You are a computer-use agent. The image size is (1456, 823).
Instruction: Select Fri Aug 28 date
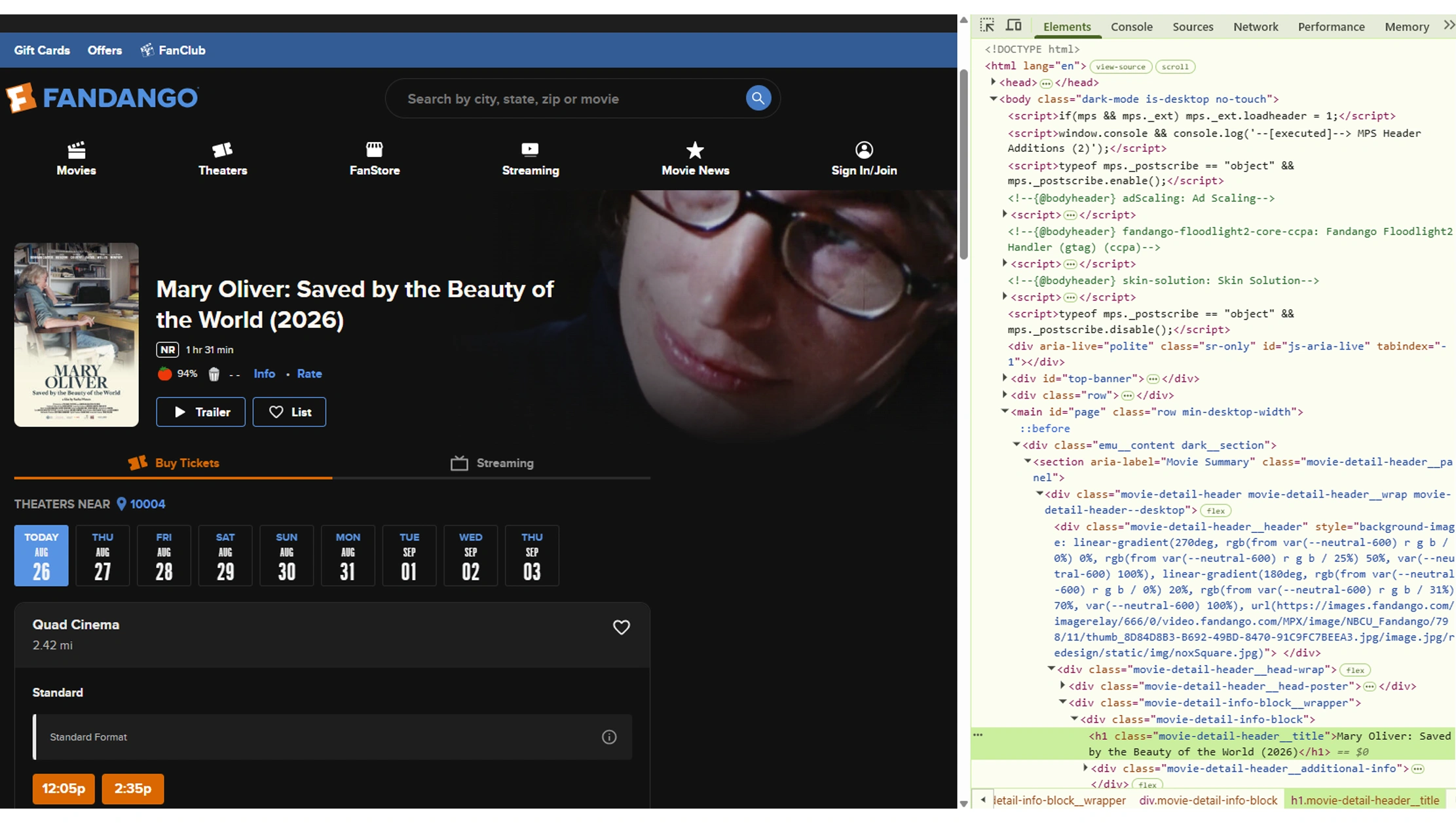(x=164, y=555)
